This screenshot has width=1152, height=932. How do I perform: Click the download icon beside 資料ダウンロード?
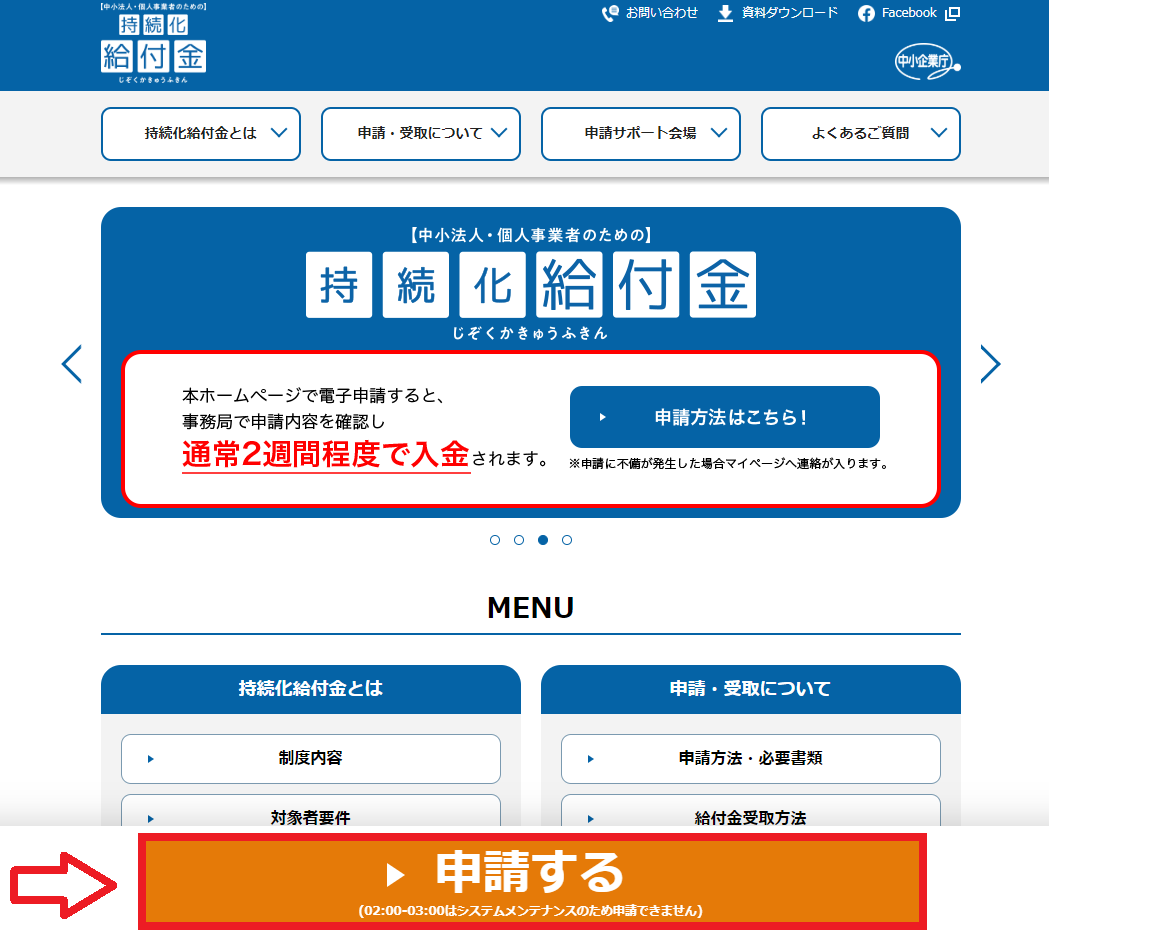725,13
